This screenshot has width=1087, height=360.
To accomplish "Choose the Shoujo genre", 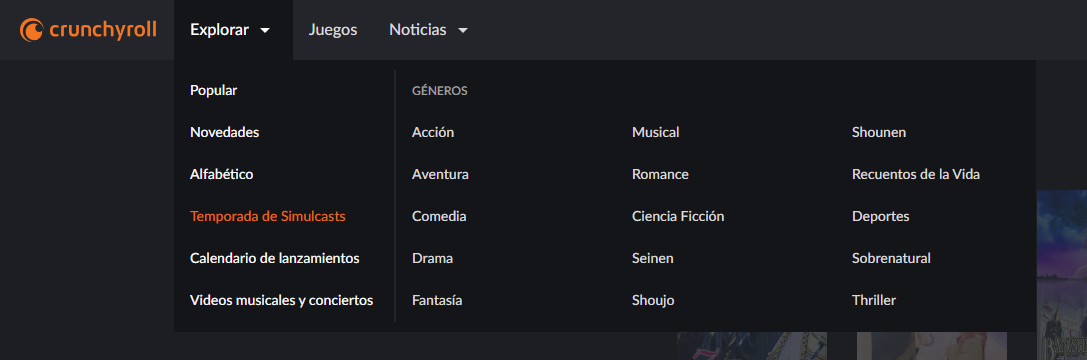I will tap(653, 300).
